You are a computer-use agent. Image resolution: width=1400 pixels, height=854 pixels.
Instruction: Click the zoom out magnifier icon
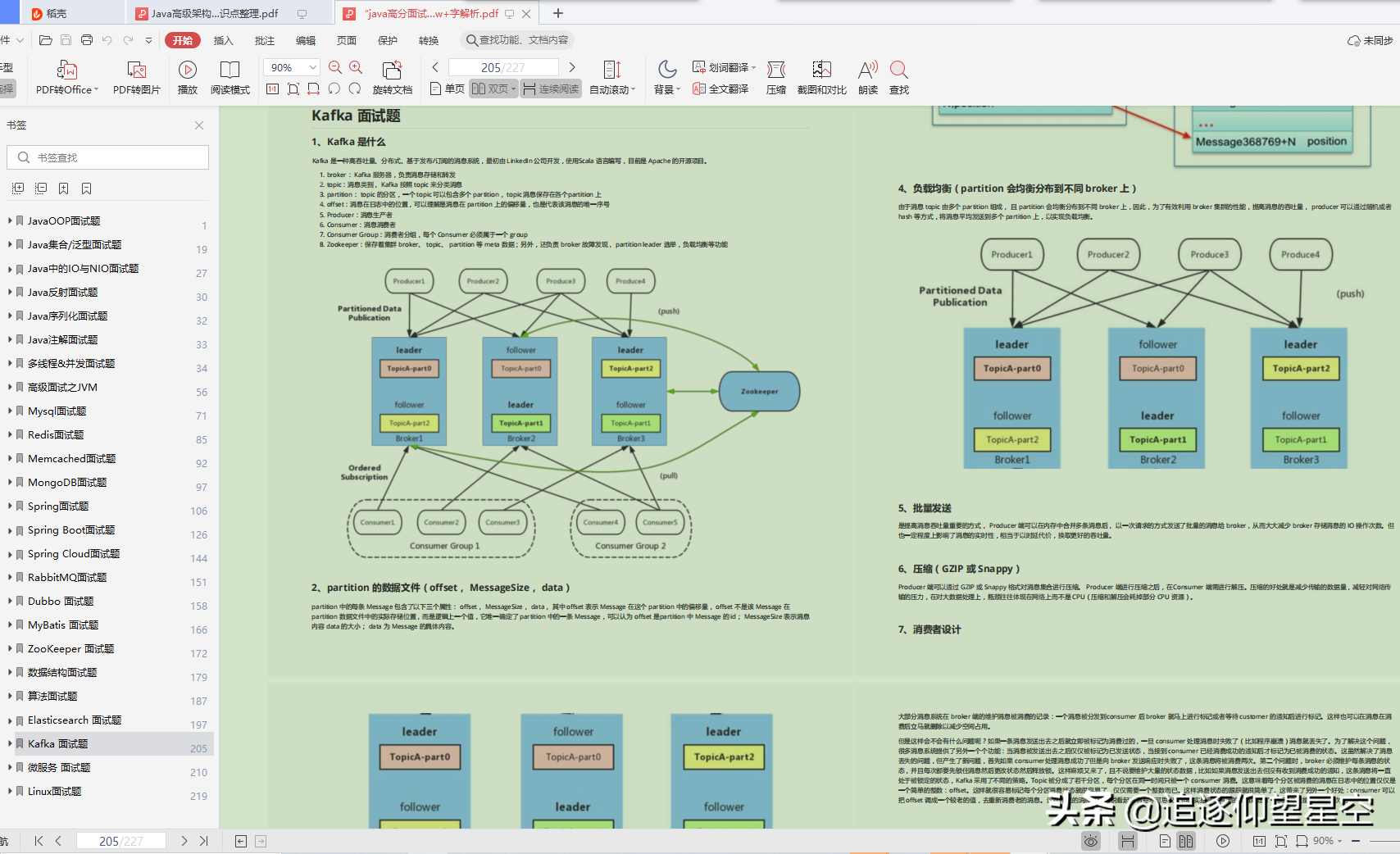pos(335,67)
